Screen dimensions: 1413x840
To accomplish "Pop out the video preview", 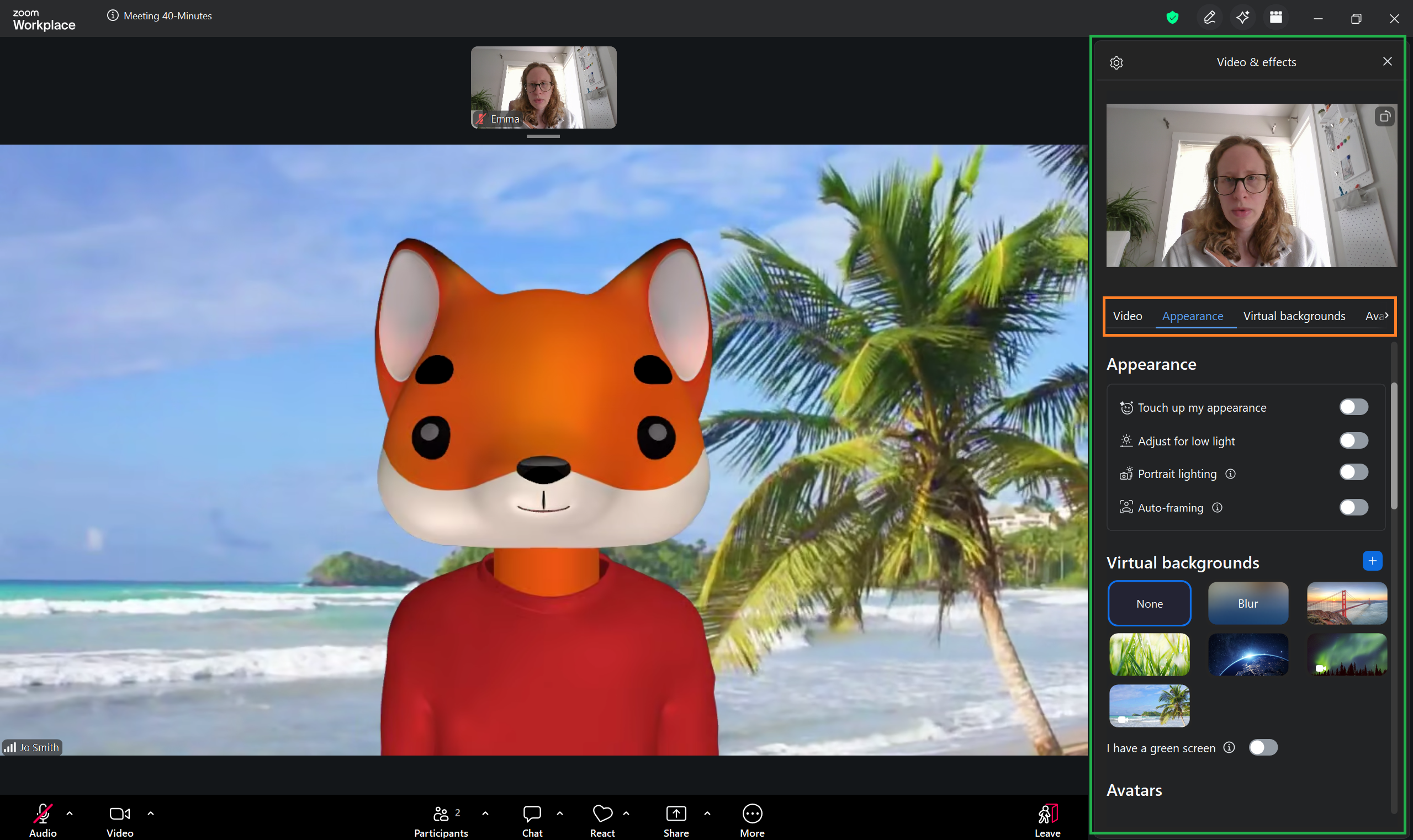I will pyautogui.click(x=1385, y=116).
